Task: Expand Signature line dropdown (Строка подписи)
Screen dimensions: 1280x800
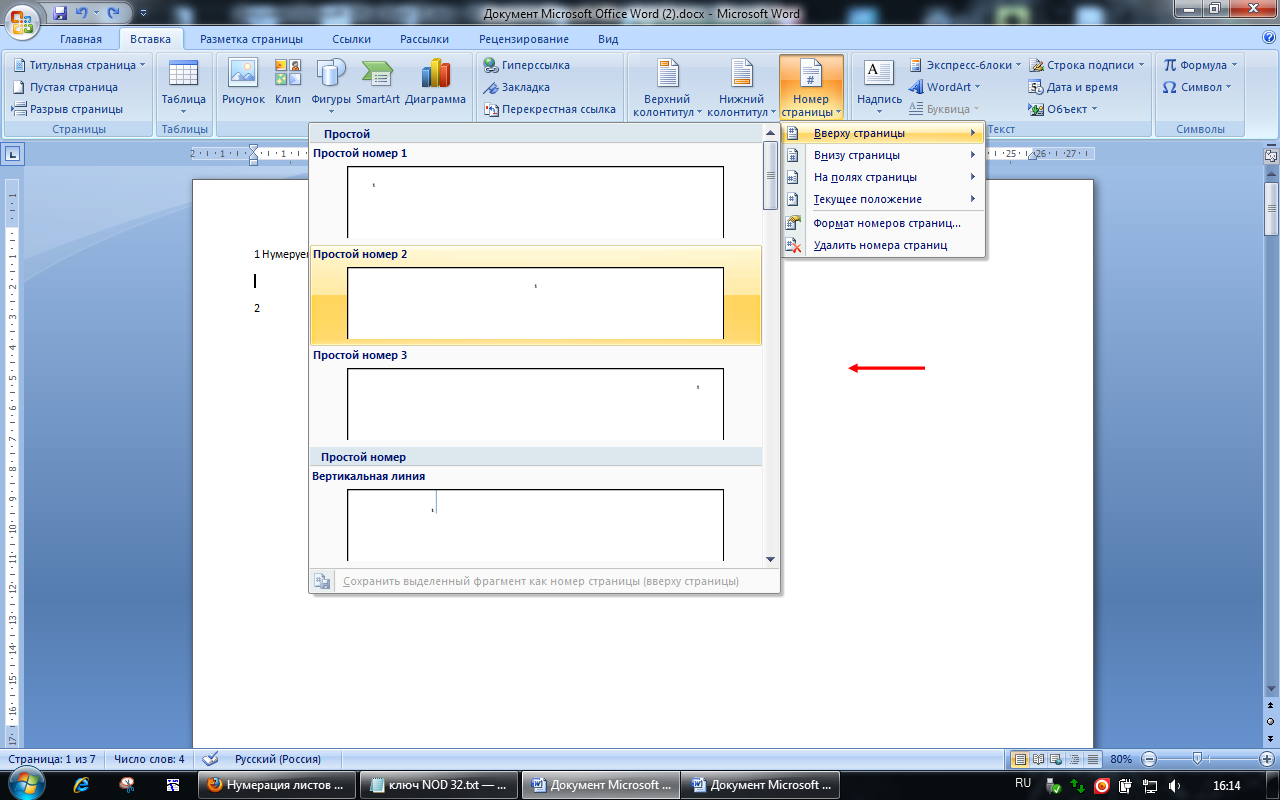Action: pyautogui.click(x=1141, y=65)
